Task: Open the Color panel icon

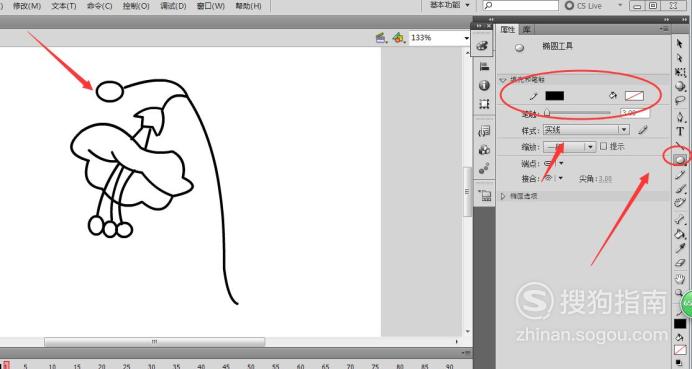Action: point(483,45)
